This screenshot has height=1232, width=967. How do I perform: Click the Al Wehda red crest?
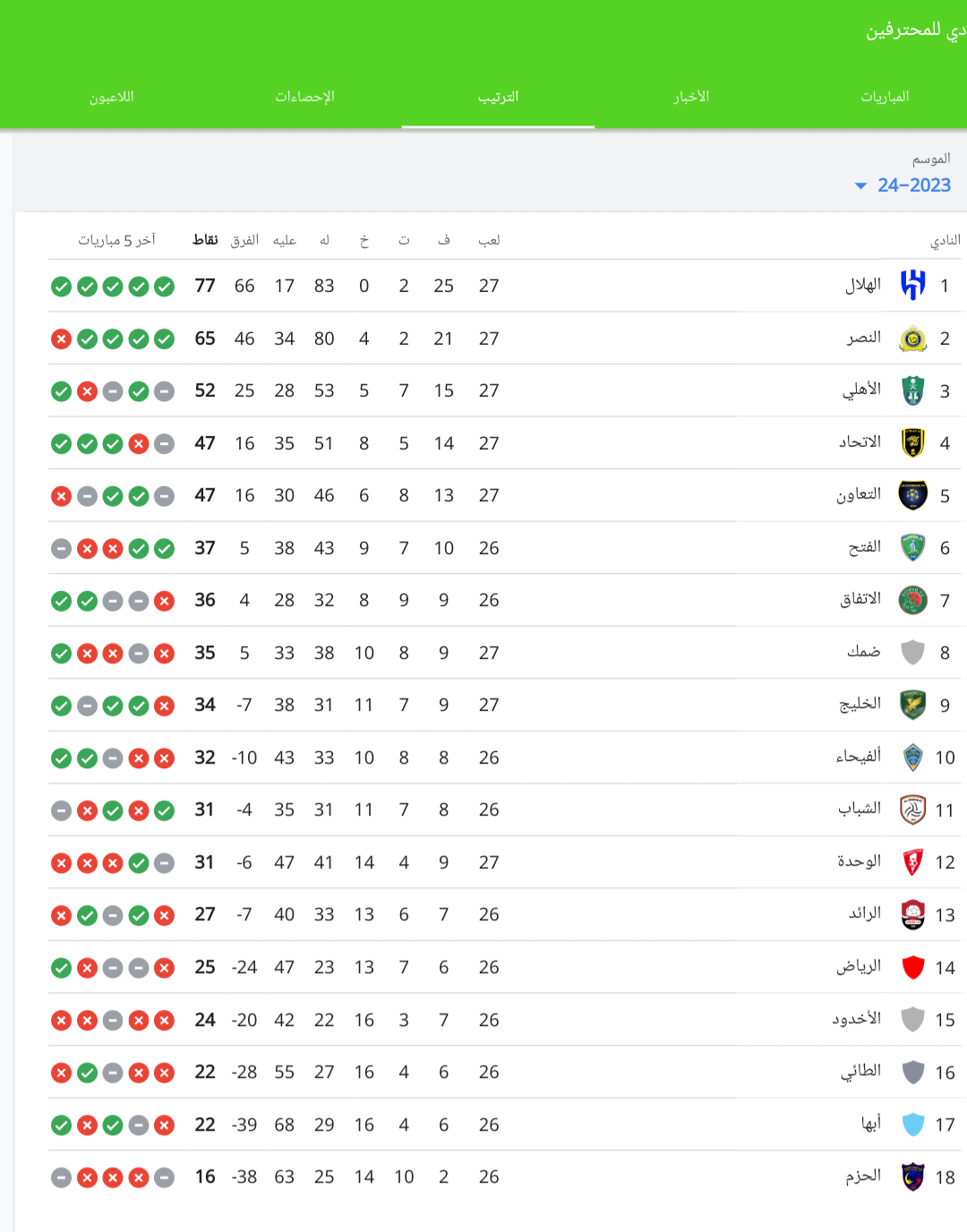pyautogui.click(x=912, y=862)
